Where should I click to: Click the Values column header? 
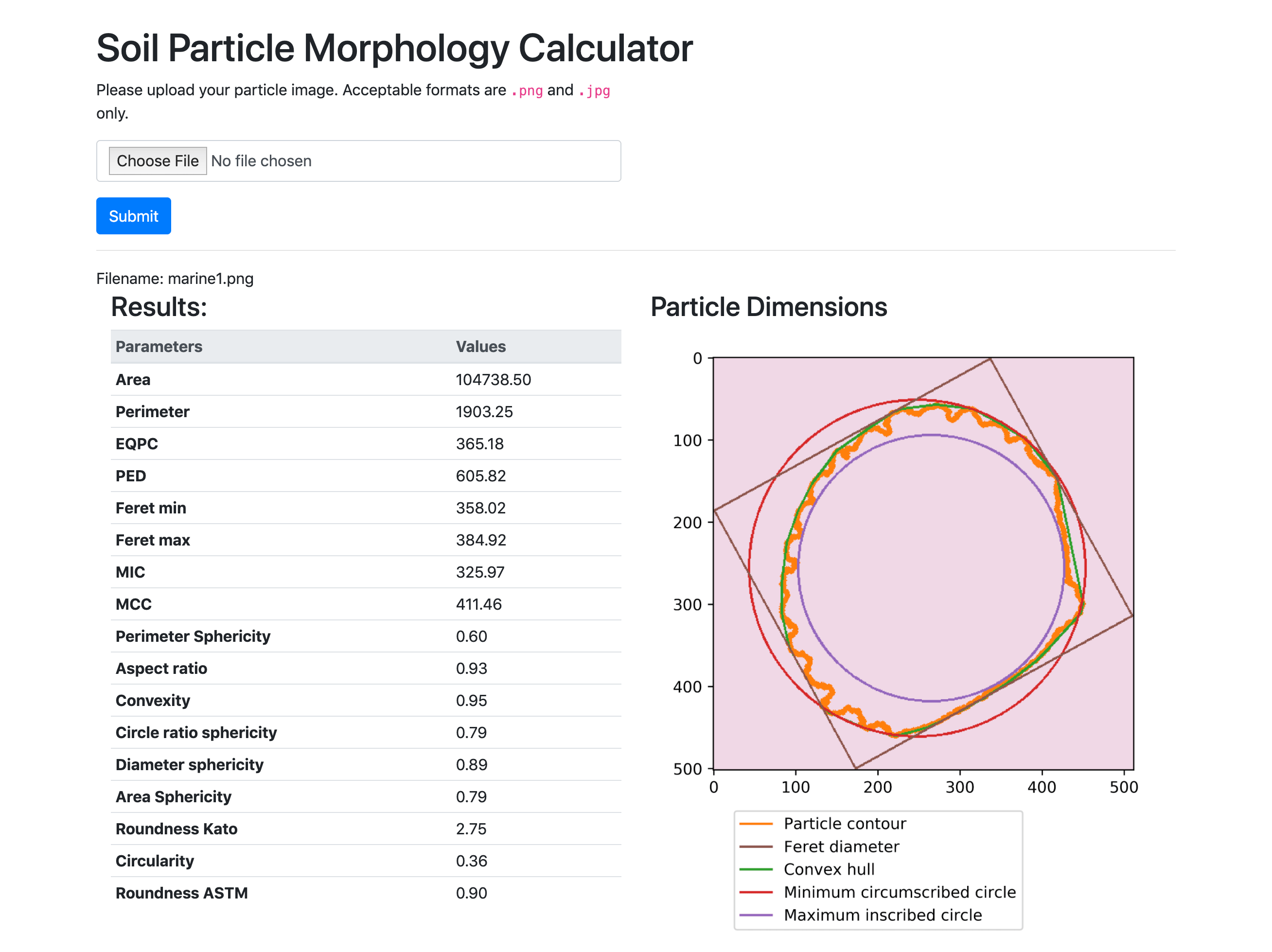click(481, 347)
